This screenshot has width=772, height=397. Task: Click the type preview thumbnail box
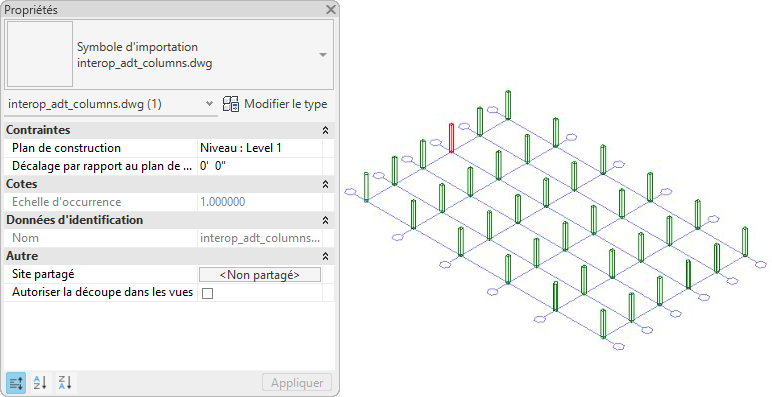pos(40,54)
